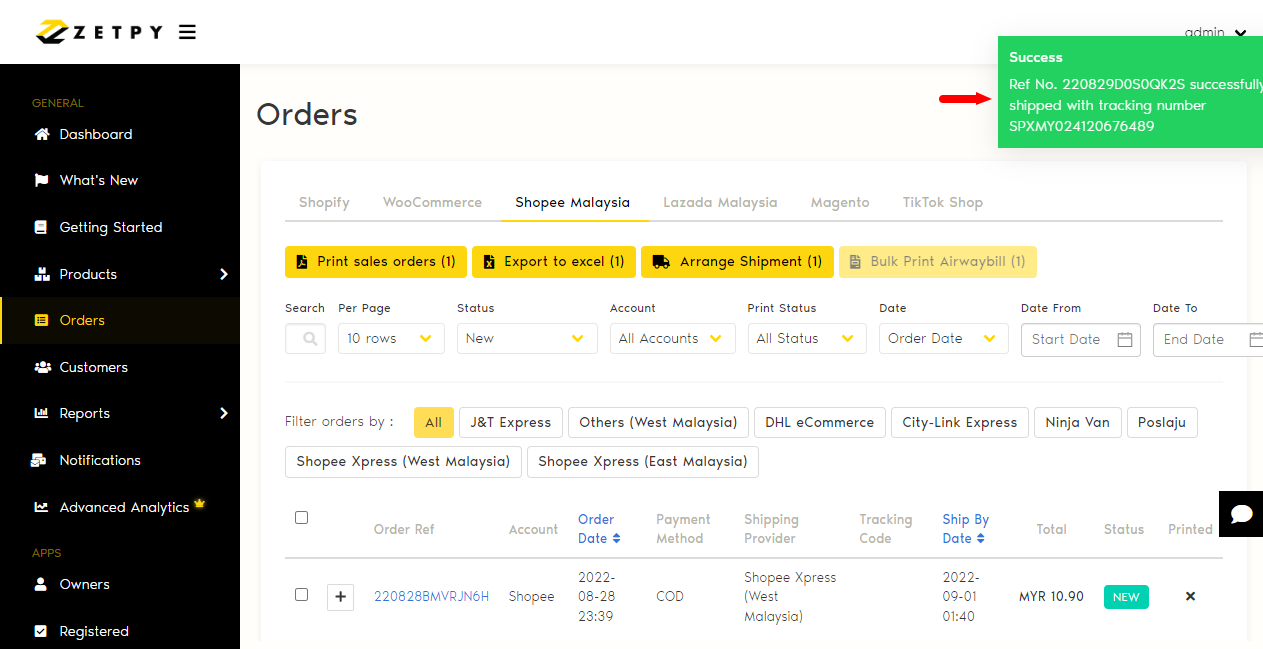Click the MYR 10.90 total cell

[1051, 597]
